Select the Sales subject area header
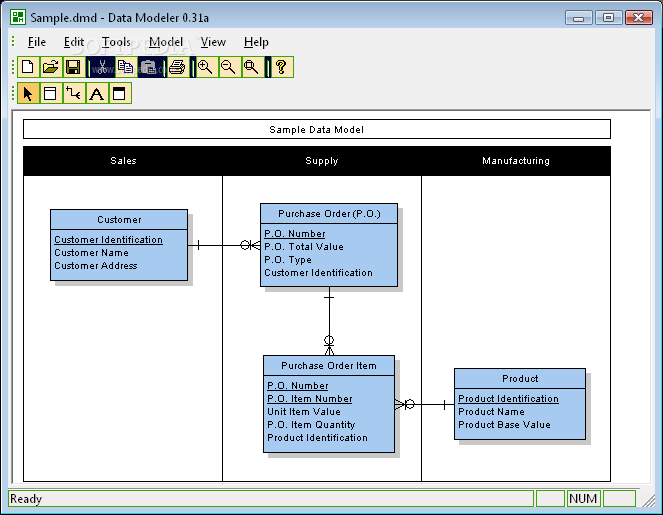This screenshot has height=515, width=663. [123, 161]
